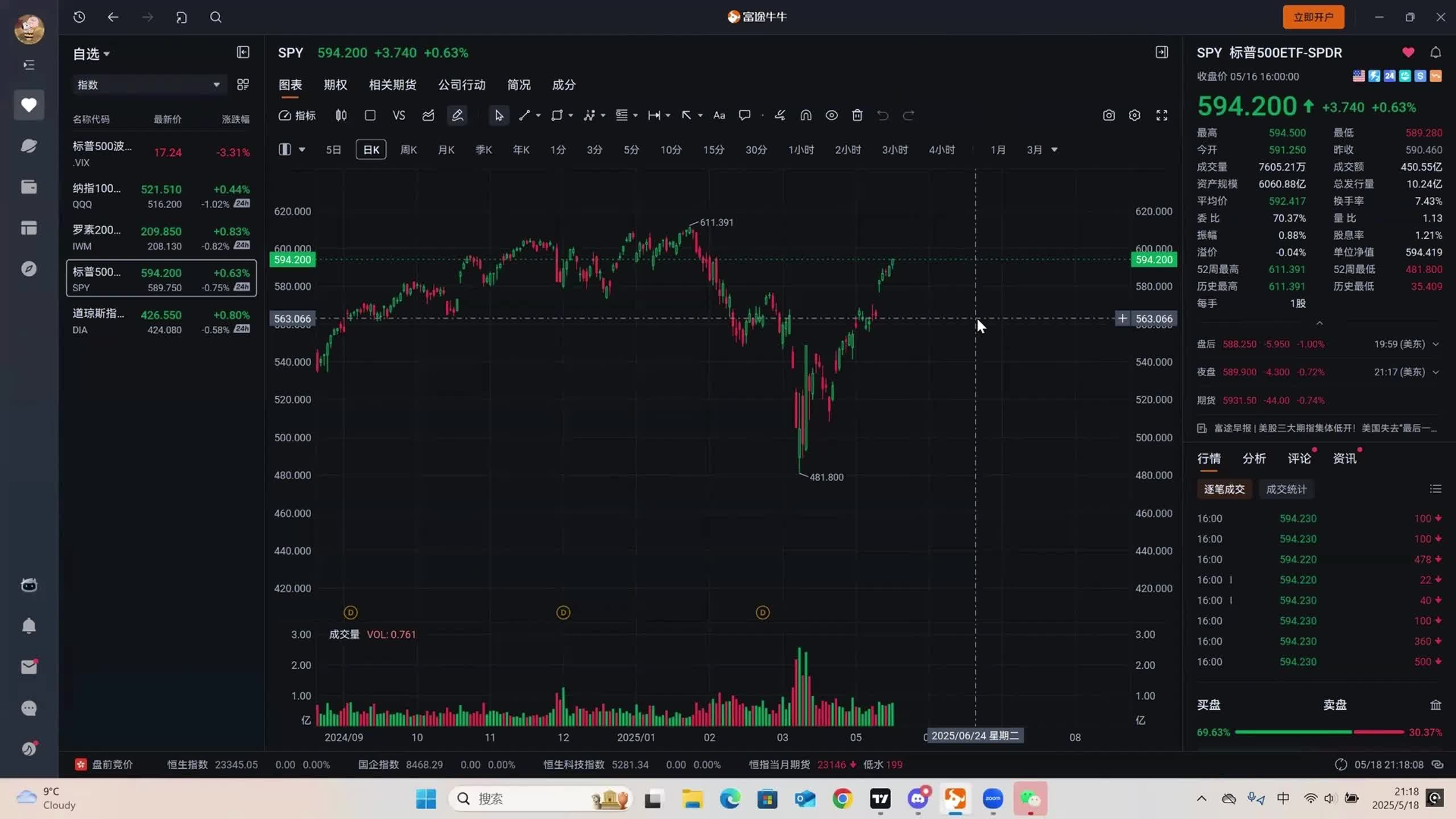The image size is (1456, 819).
Task: Open the 3月 range dropdown
Action: (x=1054, y=150)
